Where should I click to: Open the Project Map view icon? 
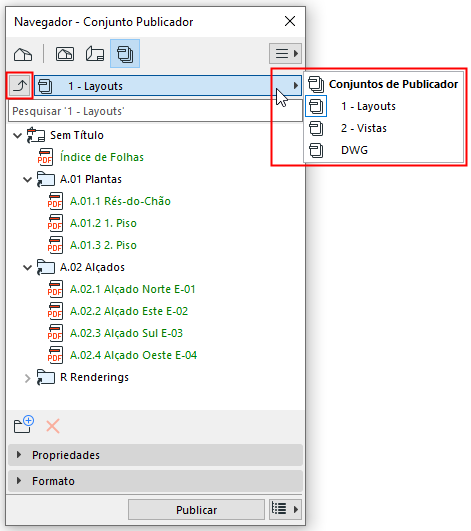click(23, 54)
